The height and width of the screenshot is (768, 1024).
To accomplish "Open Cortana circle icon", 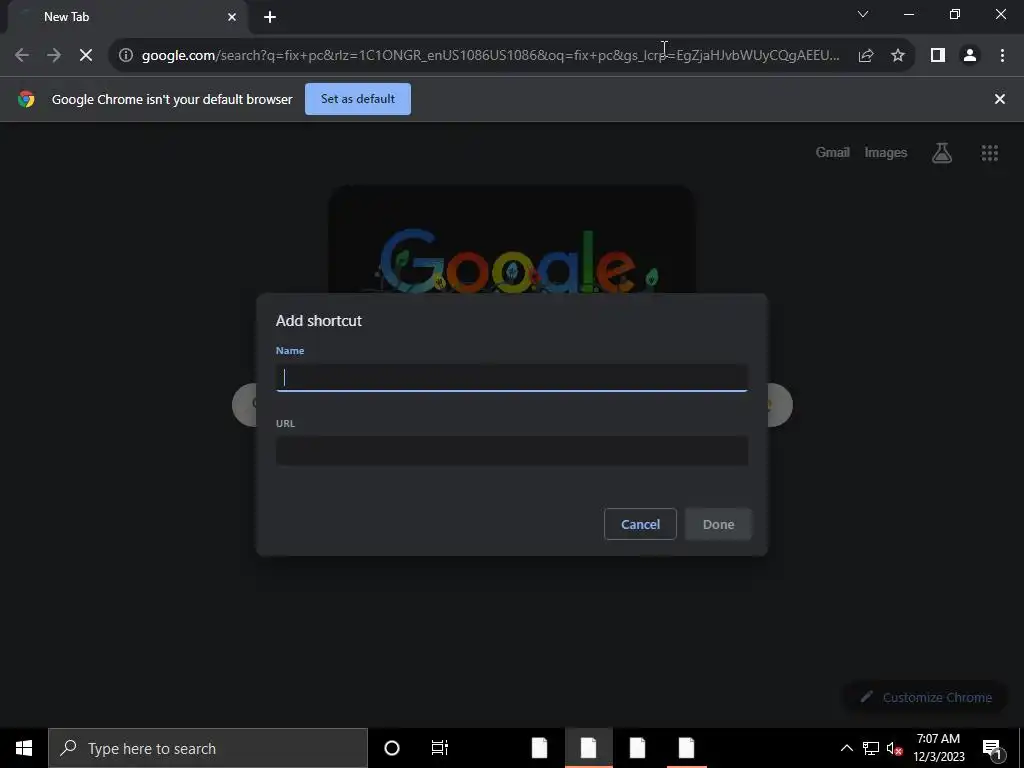I will pyautogui.click(x=392, y=748).
